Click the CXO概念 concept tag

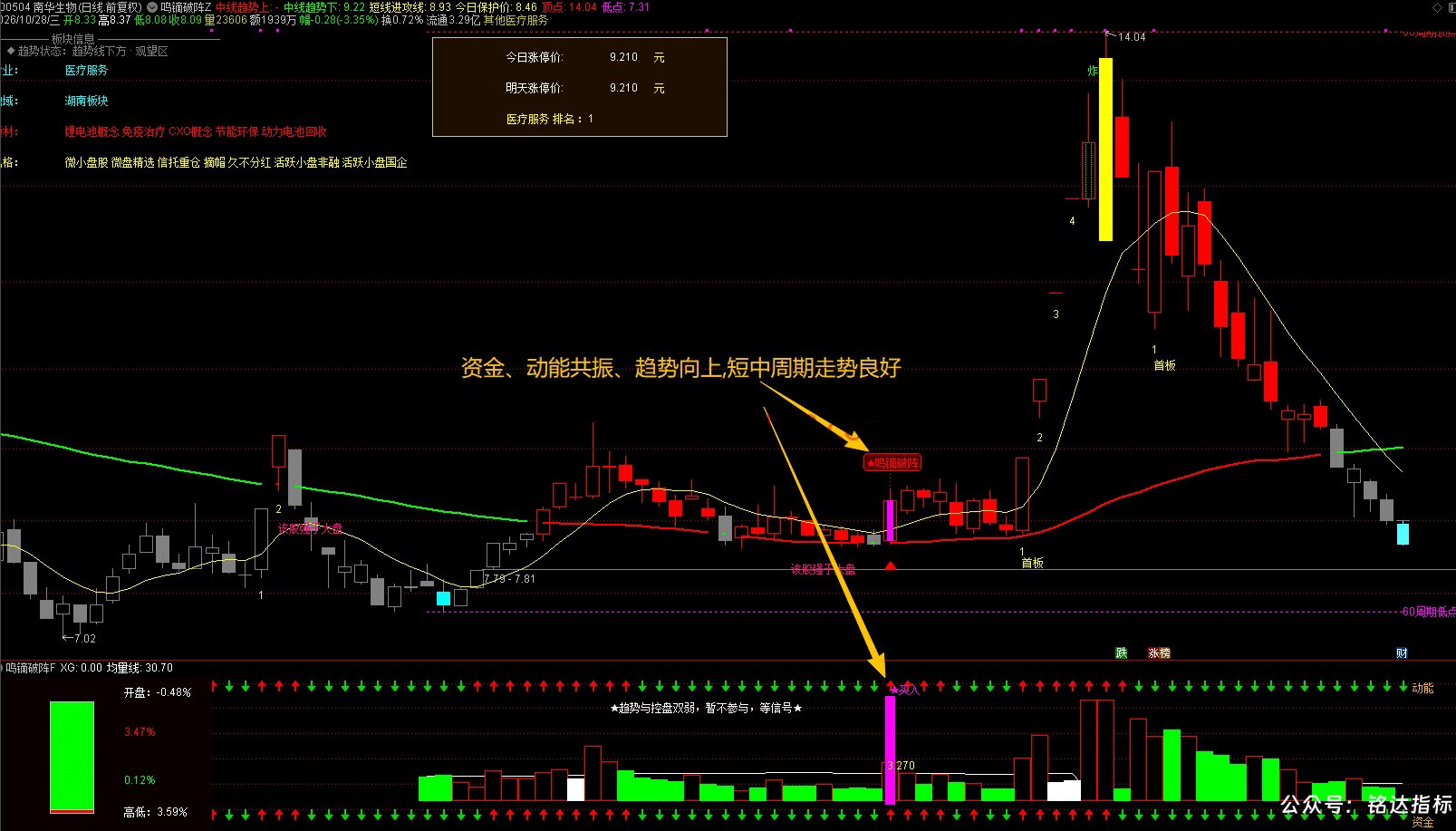(x=190, y=131)
